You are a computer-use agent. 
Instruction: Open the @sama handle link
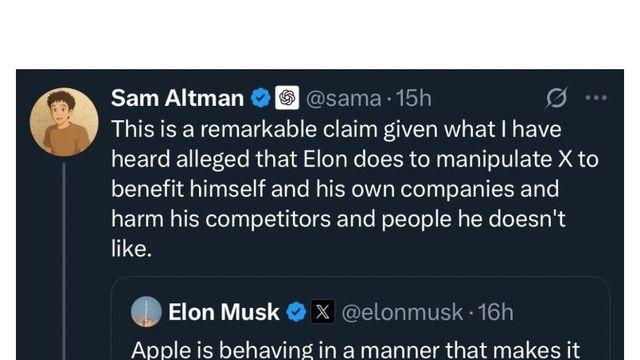click(343, 99)
